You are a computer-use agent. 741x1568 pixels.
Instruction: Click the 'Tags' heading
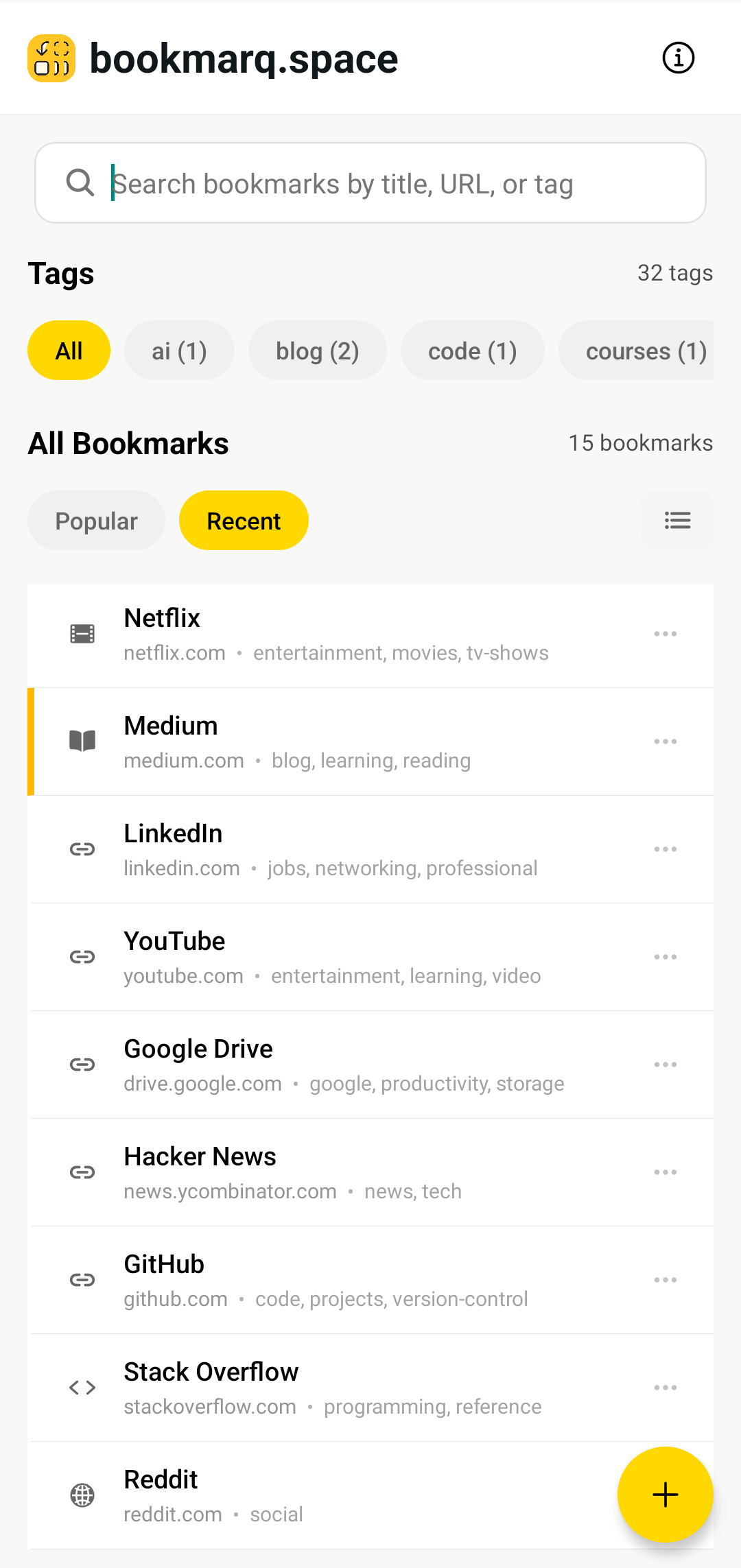[61, 274]
